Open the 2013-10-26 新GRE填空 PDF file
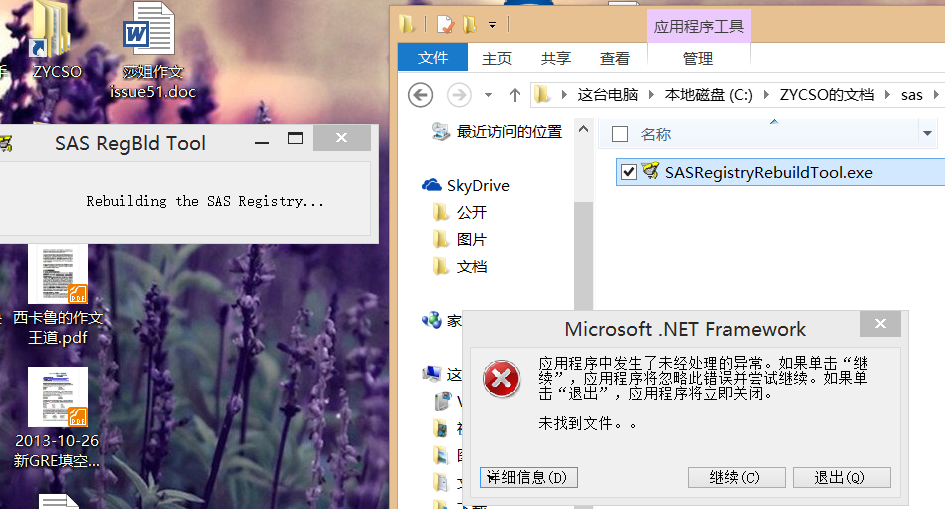 pos(58,418)
